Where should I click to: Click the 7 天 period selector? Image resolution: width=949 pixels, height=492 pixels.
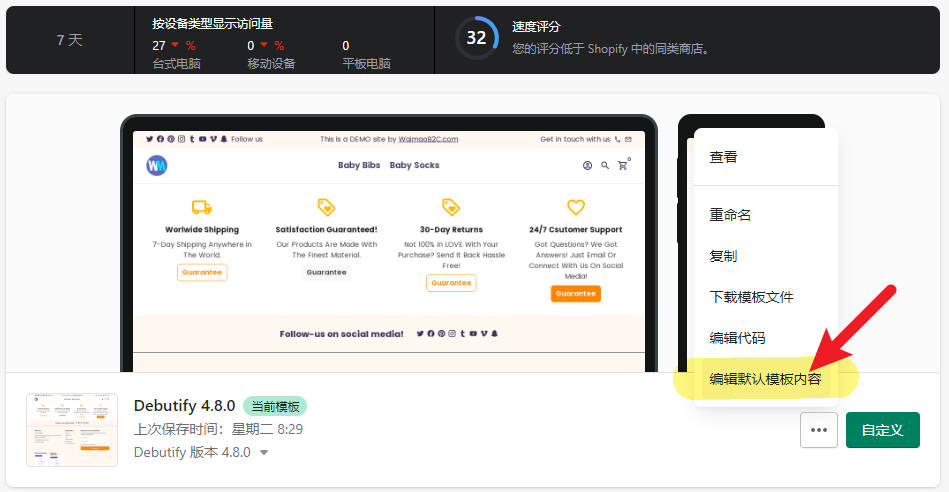point(70,40)
